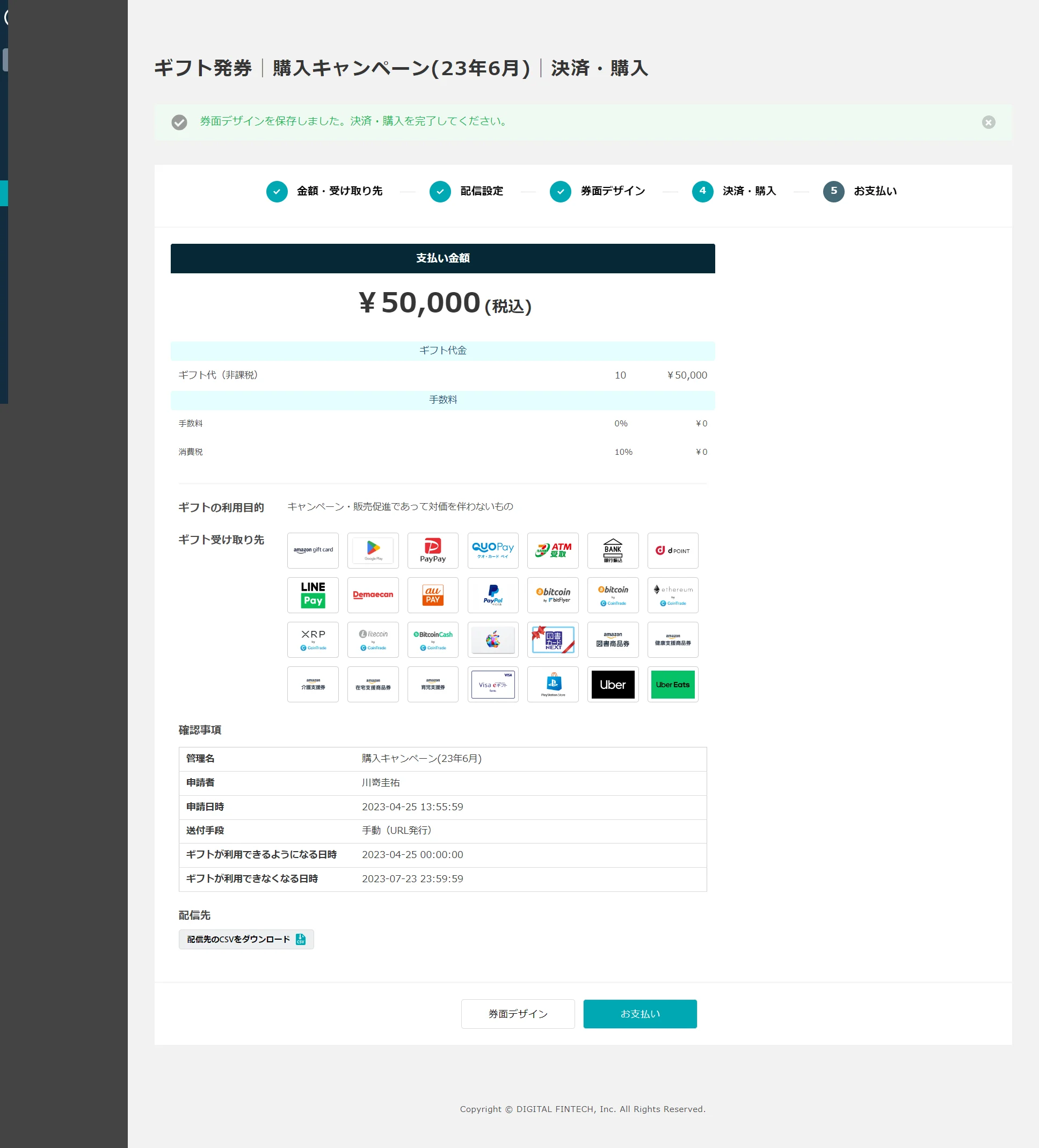Select the ethereum CoinTrade icon

[x=673, y=594]
